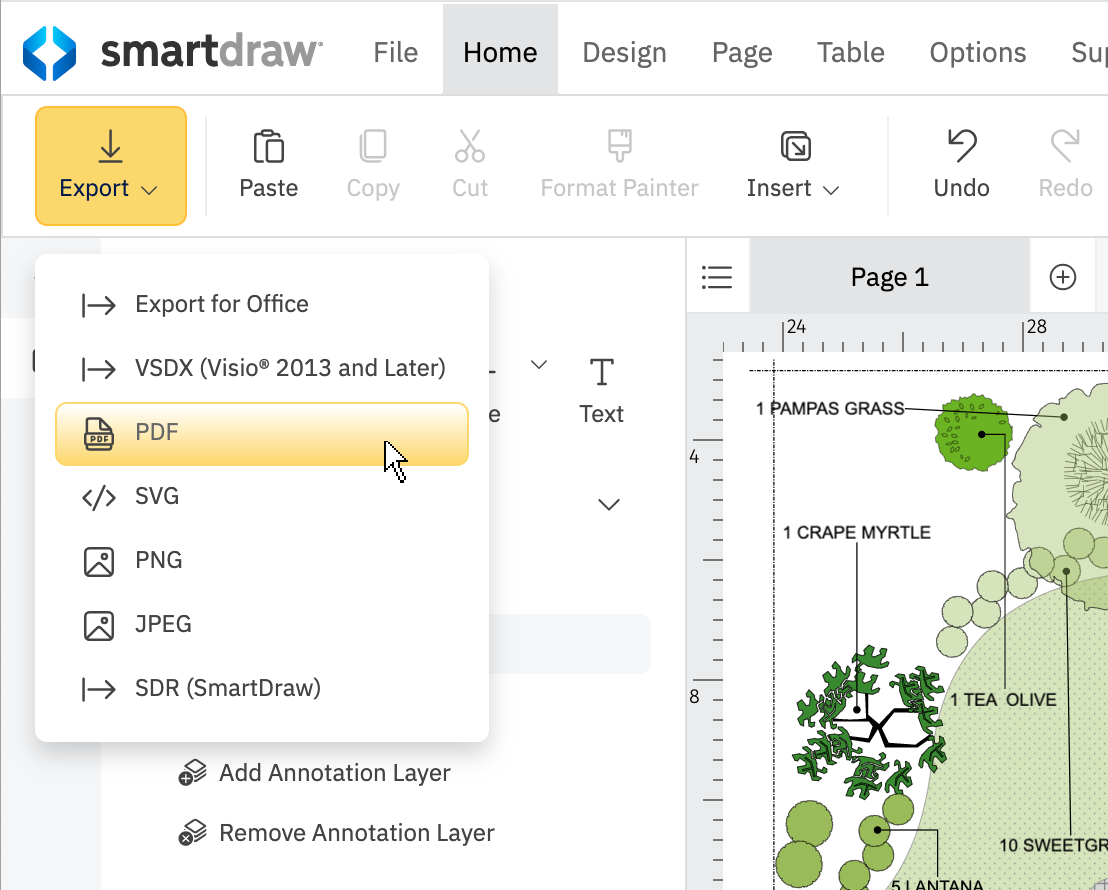Open the Table menu
This screenshot has width=1108, height=890.
[x=850, y=52]
